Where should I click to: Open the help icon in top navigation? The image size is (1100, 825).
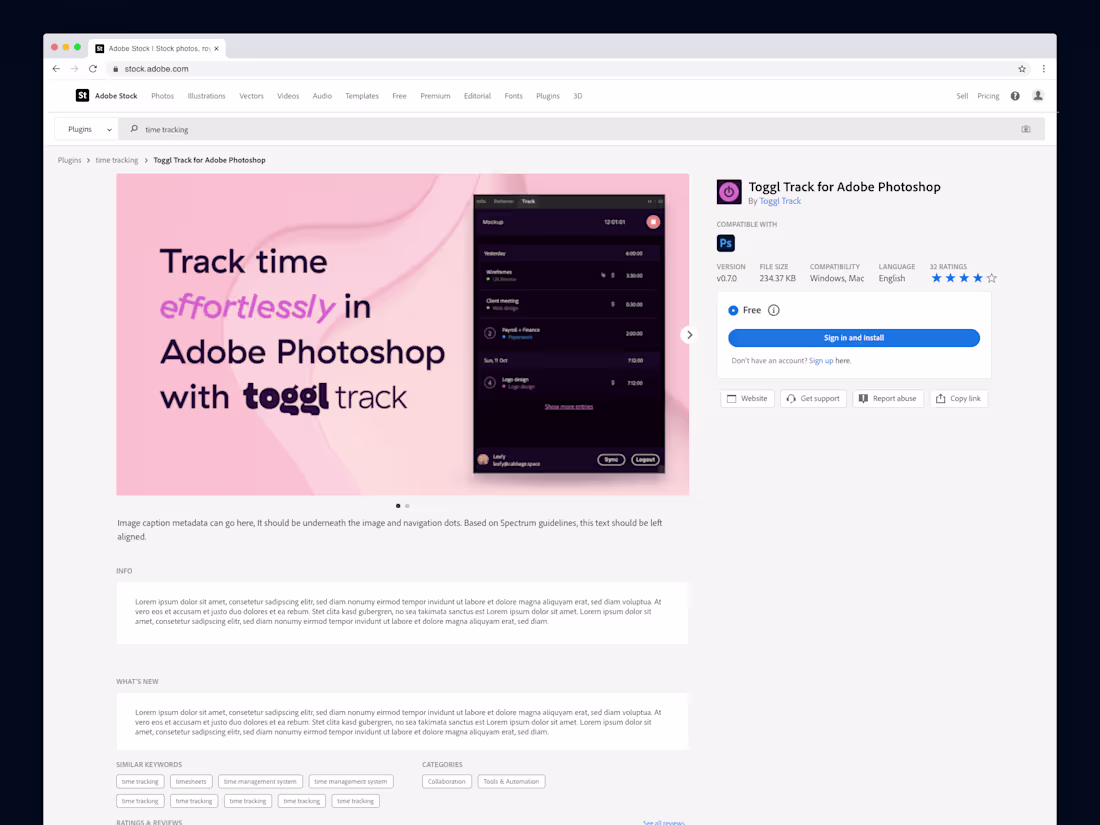click(1014, 95)
